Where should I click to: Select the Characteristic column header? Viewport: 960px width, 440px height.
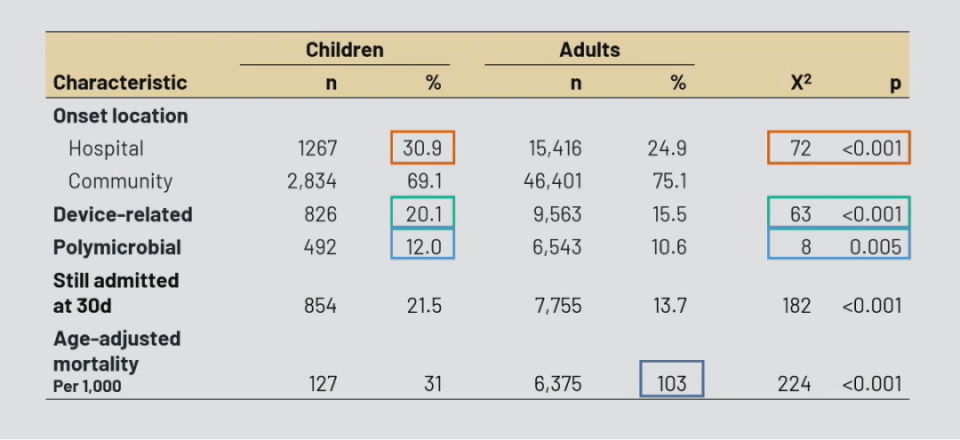tap(120, 83)
